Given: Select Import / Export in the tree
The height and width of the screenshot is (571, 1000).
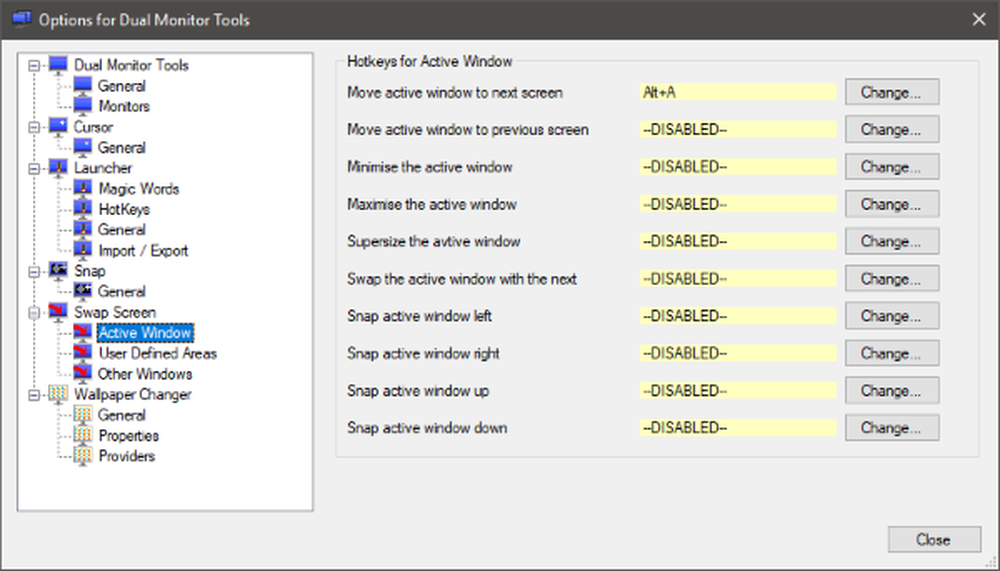Looking at the screenshot, I should (x=143, y=251).
